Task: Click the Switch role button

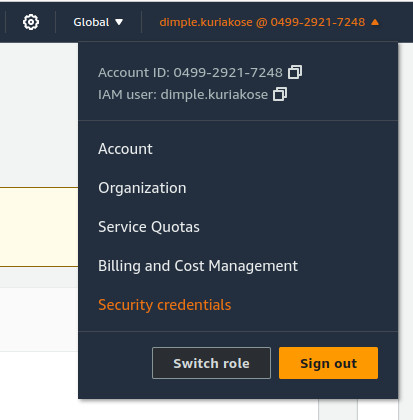Action: click(x=211, y=363)
